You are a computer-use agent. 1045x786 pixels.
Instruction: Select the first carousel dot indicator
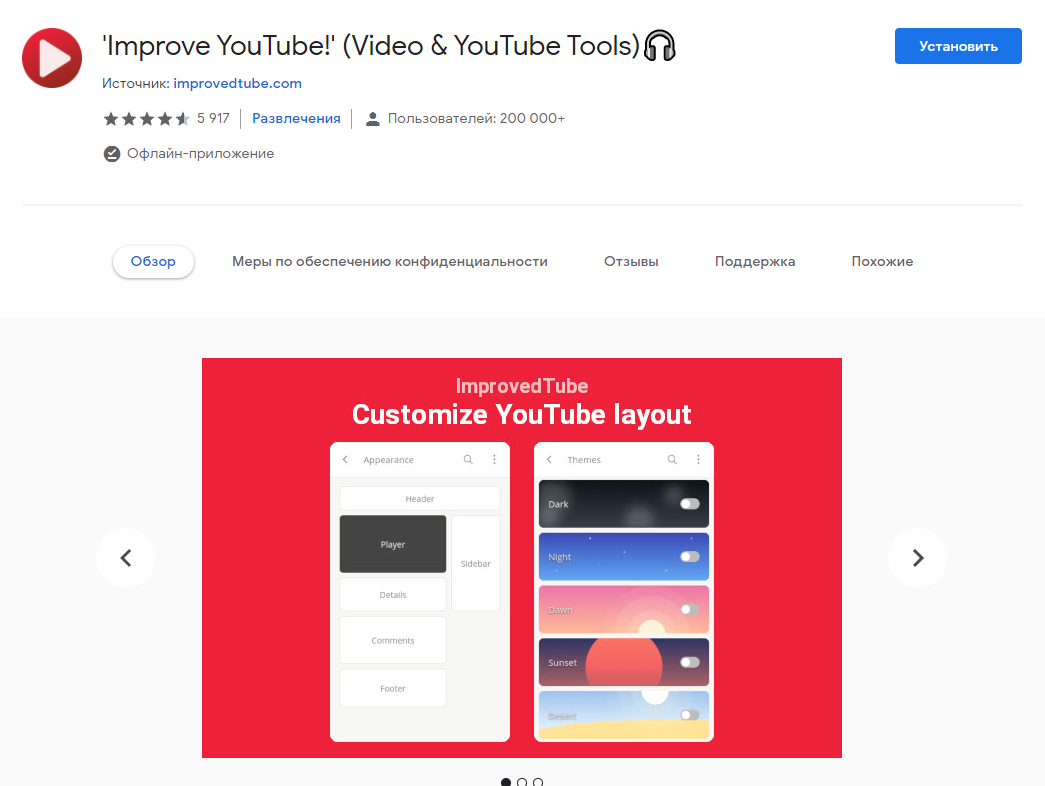point(506,782)
